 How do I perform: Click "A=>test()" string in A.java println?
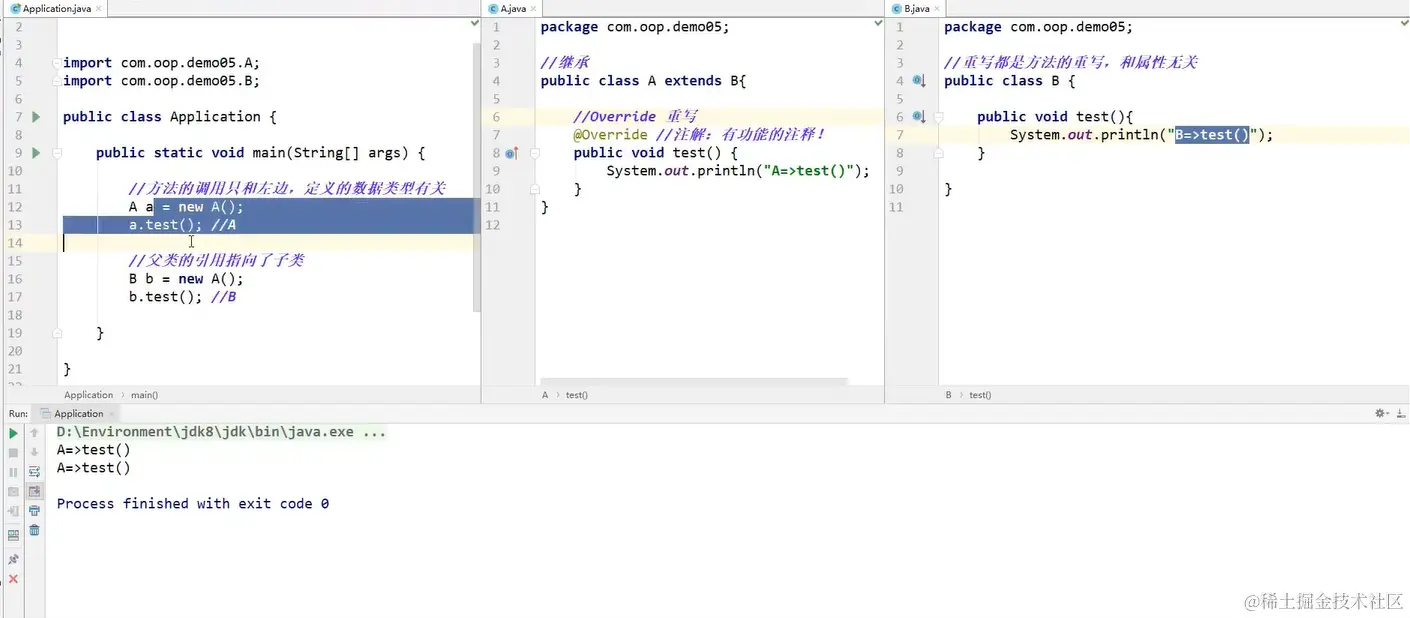tap(810, 171)
